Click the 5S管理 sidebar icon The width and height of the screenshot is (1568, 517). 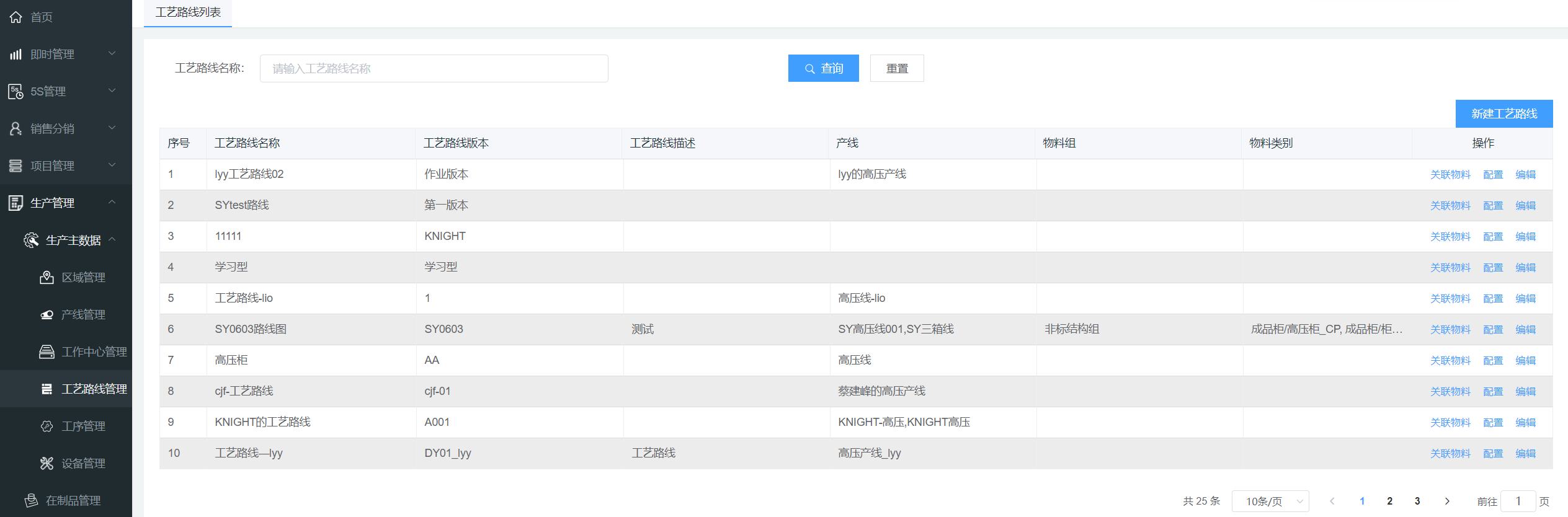[x=16, y=92]
